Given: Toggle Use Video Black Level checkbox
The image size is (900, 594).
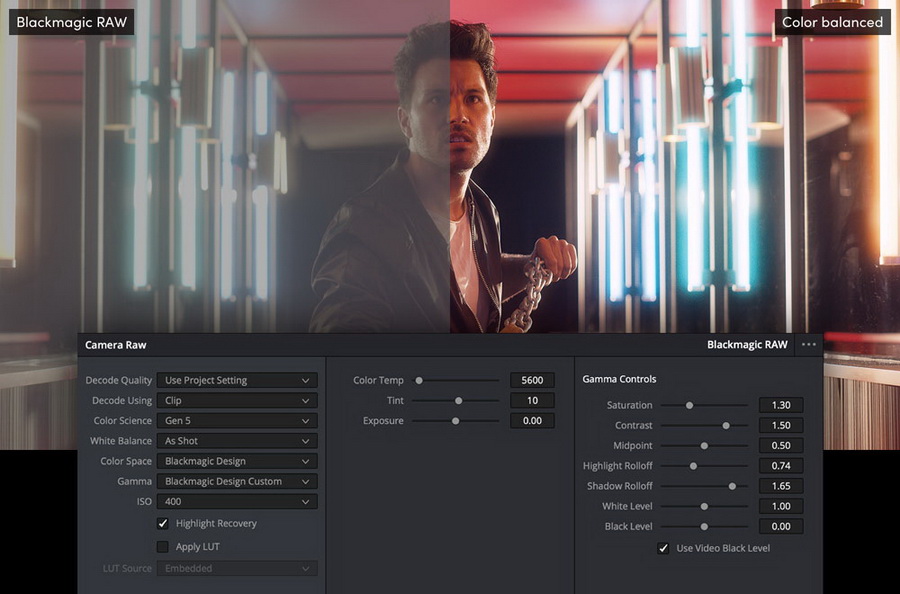Looking at the screenshot, I should click(x=663, y=548).
